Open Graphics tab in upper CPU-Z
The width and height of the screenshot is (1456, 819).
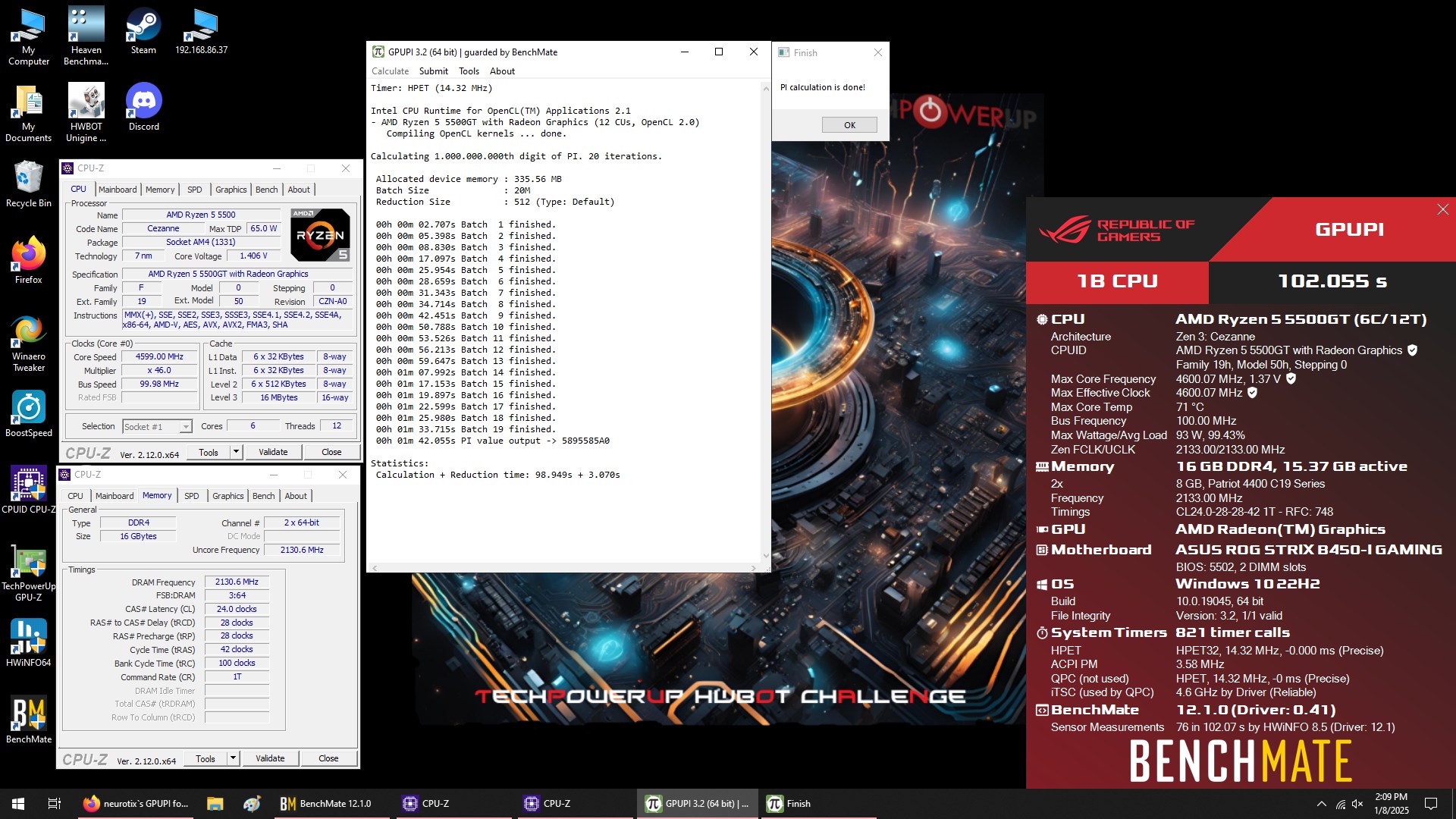231,190
